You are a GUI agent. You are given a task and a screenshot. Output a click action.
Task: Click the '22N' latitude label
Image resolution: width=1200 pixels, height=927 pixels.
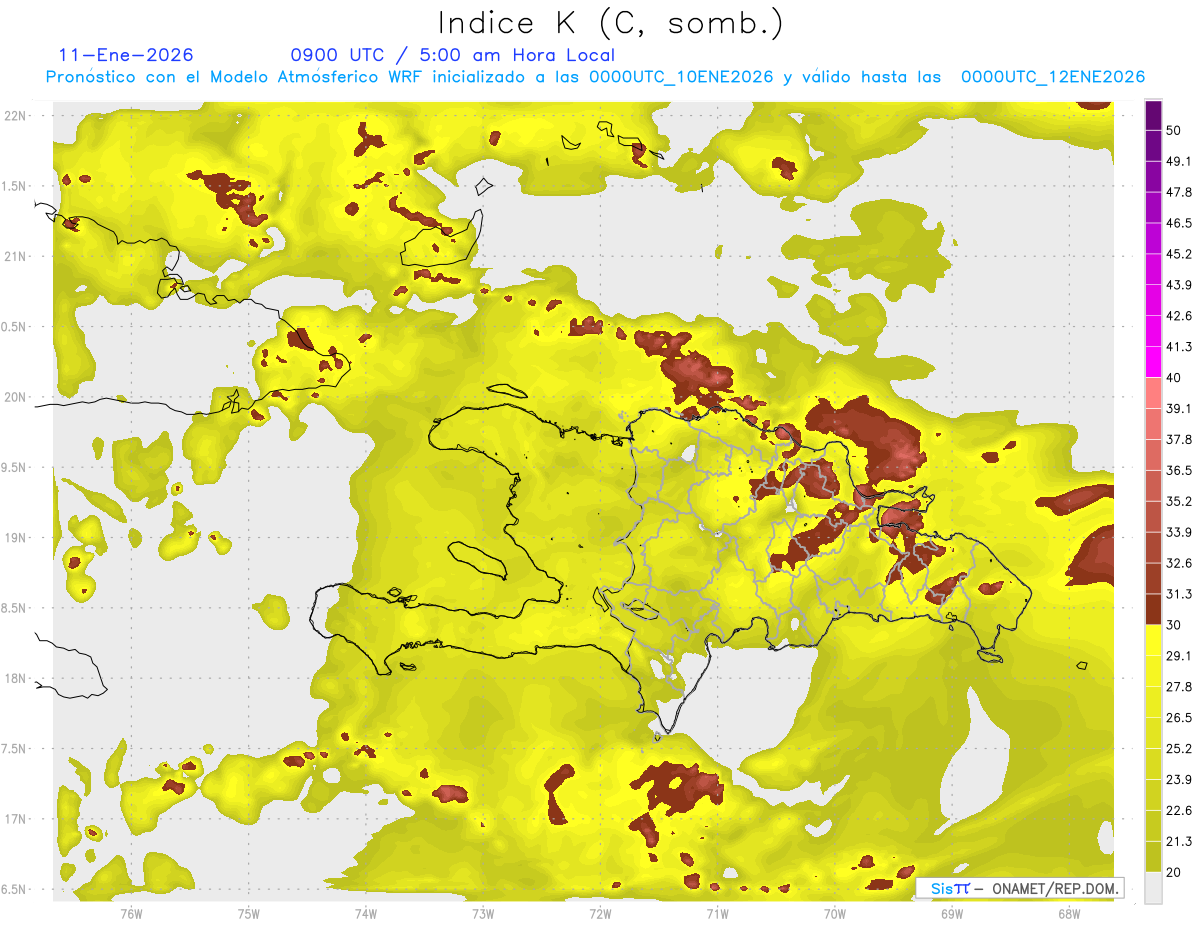[15, 115]
